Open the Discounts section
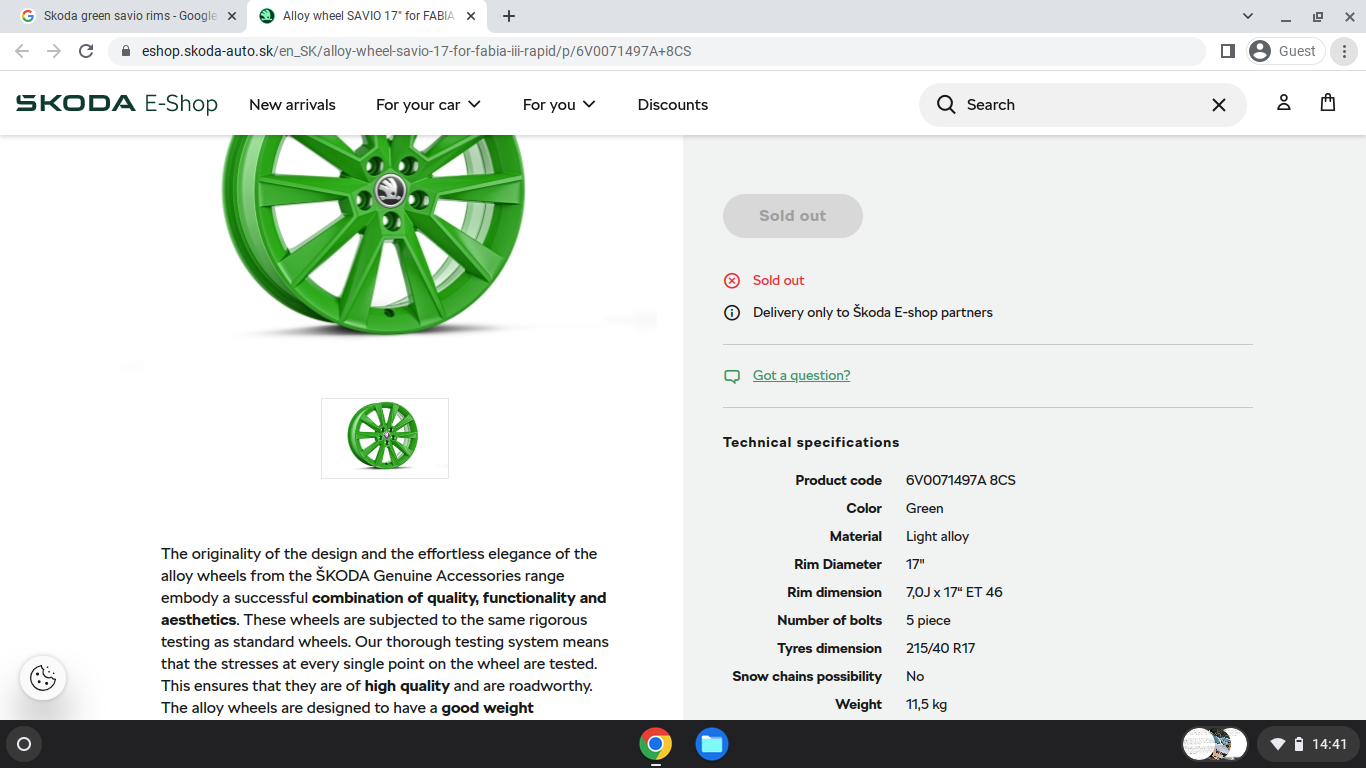This screenshot has height=768, width=1366. pos(672,104)
